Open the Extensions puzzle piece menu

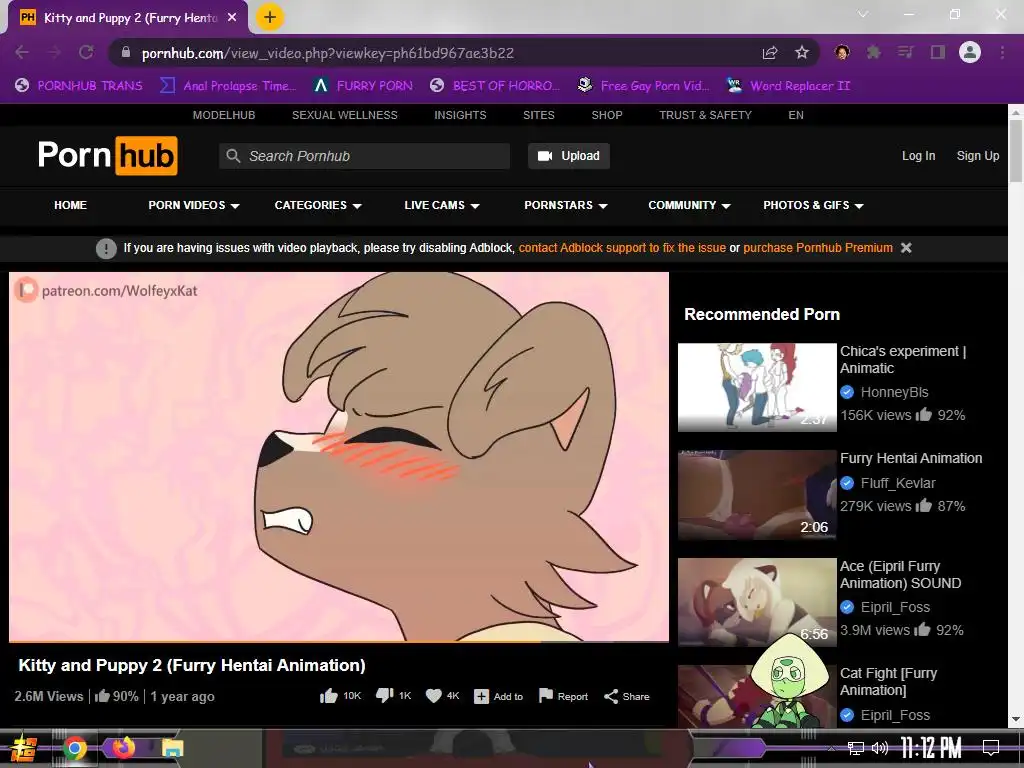tap(873, 52)
